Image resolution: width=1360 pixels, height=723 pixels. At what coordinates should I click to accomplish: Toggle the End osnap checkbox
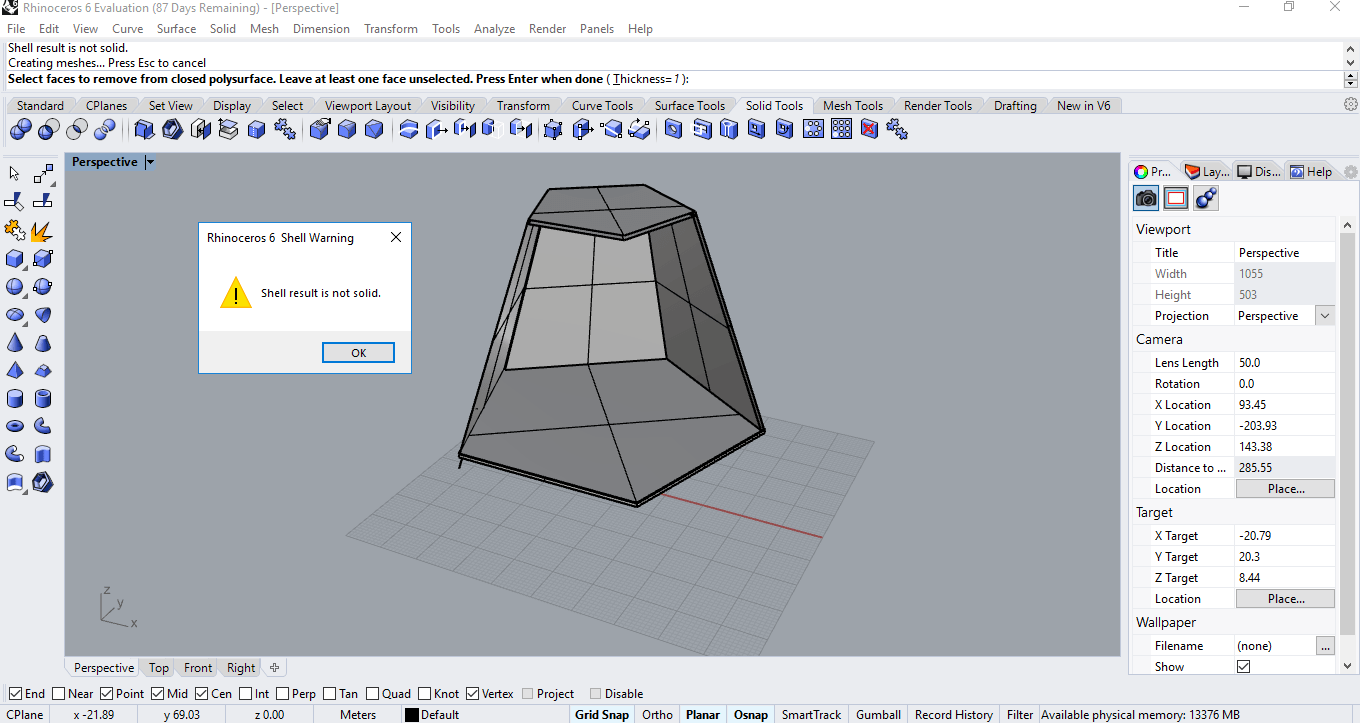coord(15,693)
